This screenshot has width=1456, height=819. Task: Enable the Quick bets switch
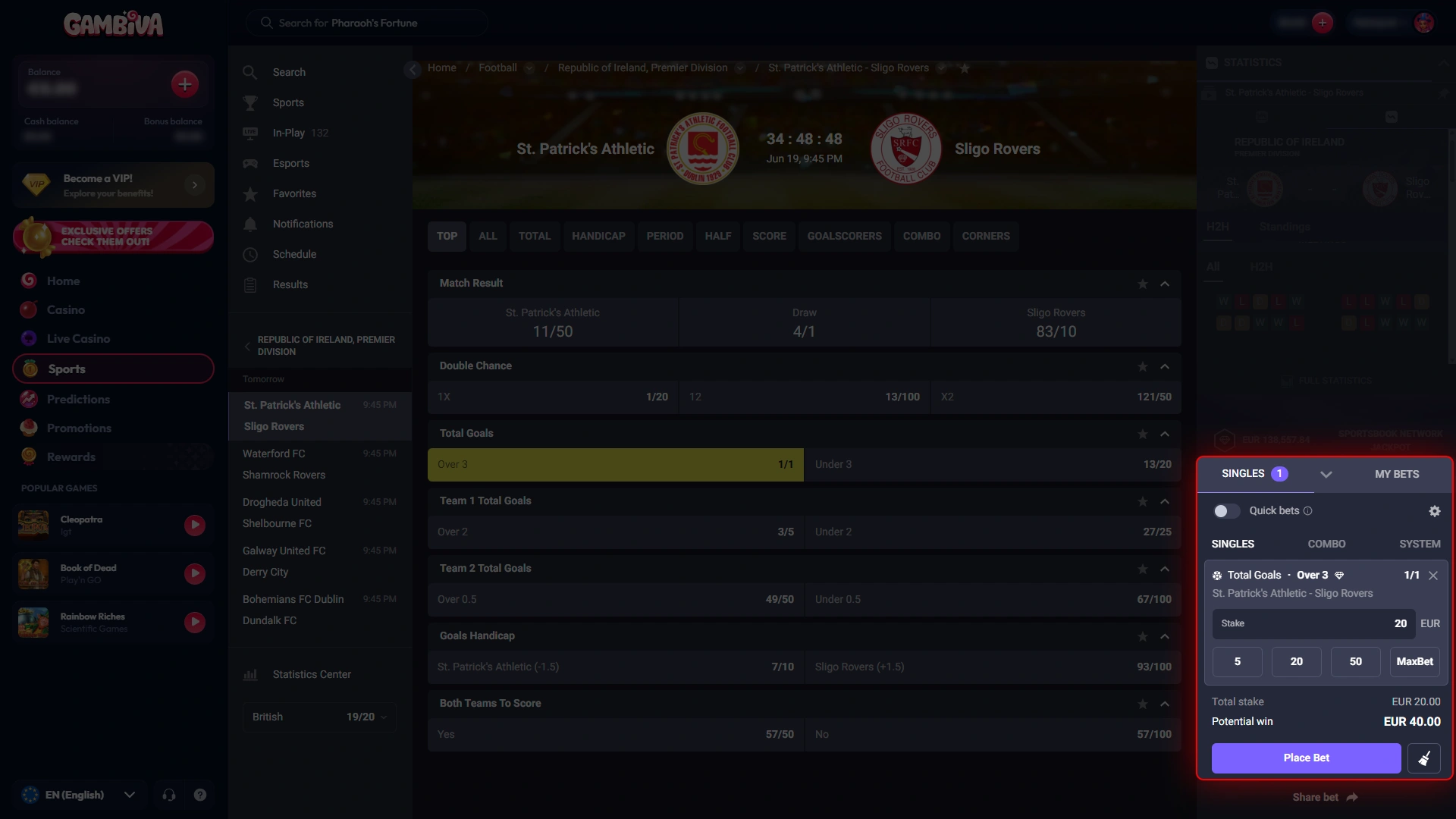[x=1226, y=511]
